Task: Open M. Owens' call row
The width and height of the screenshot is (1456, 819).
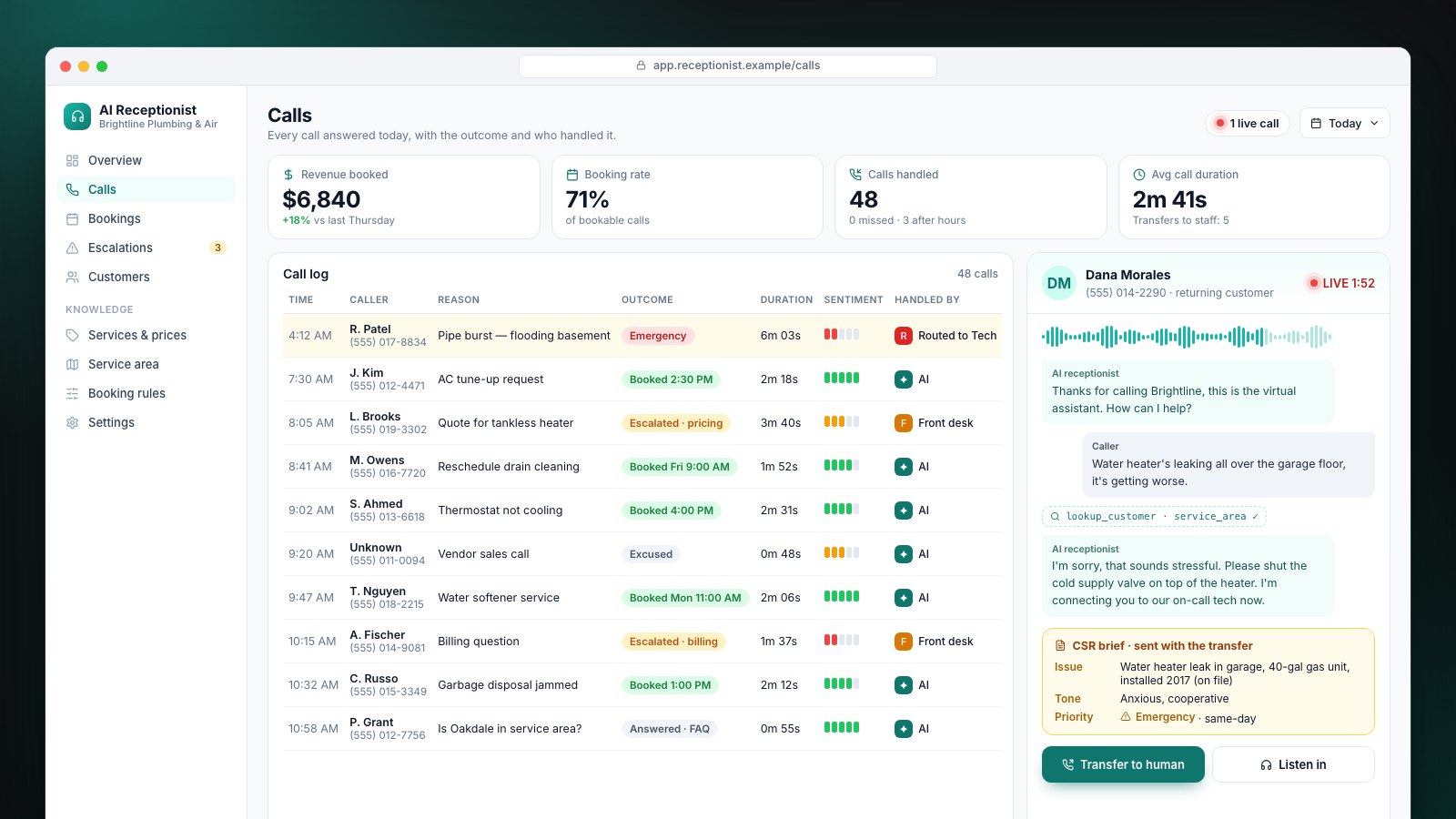Action: coord(642,467)
